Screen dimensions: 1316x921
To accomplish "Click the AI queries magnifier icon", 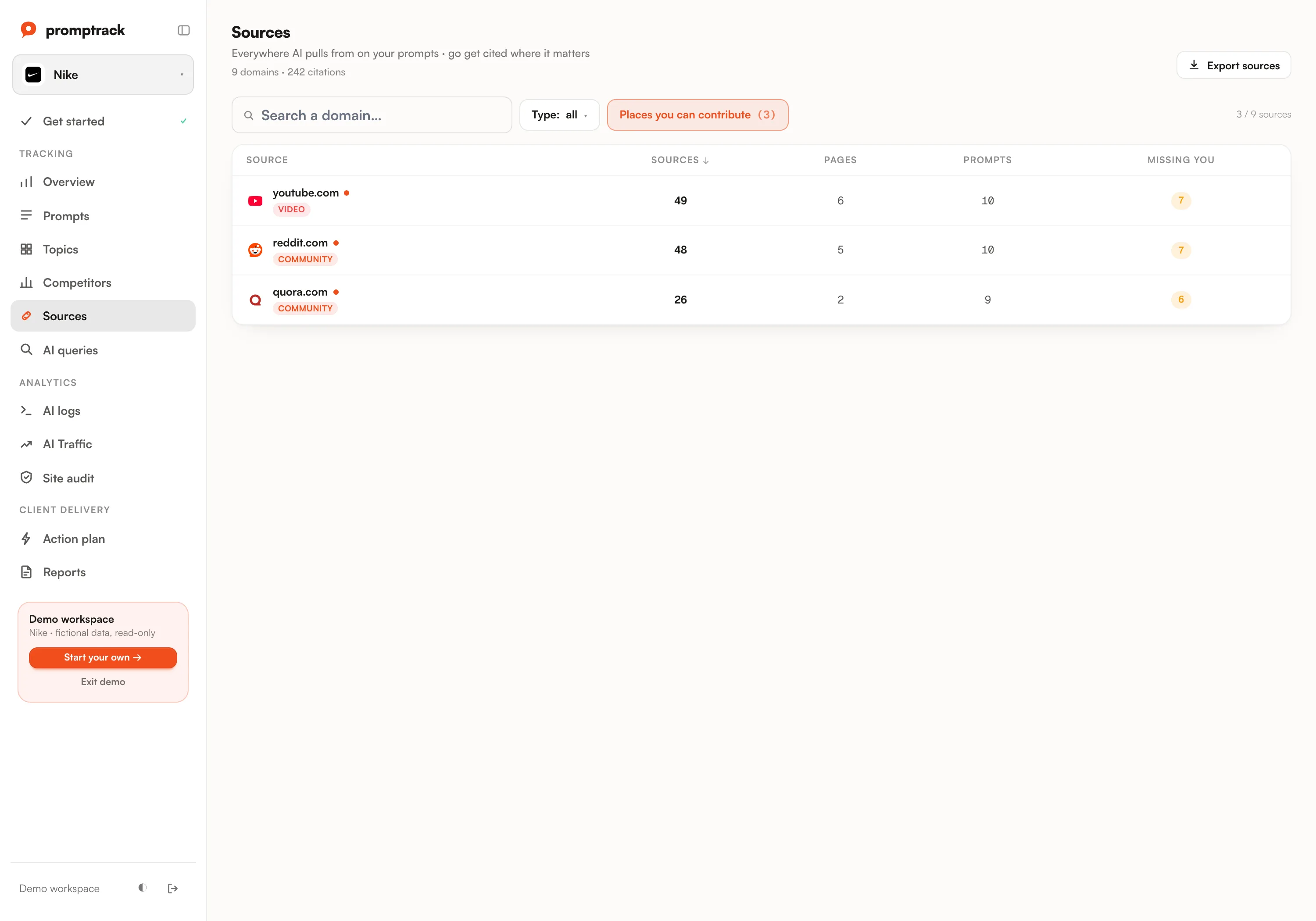I will pyautogui.click(x=26, y=350).
